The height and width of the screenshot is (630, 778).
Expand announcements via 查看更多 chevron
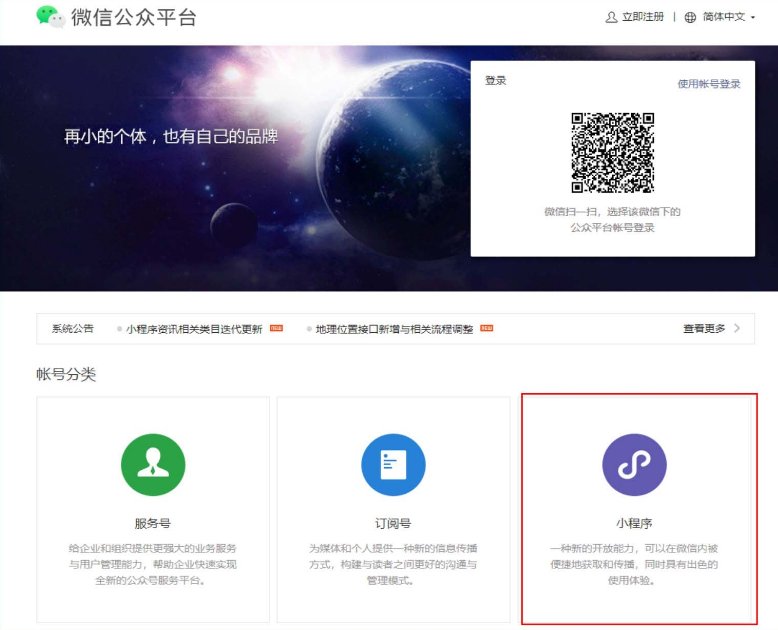coord(737,328)
